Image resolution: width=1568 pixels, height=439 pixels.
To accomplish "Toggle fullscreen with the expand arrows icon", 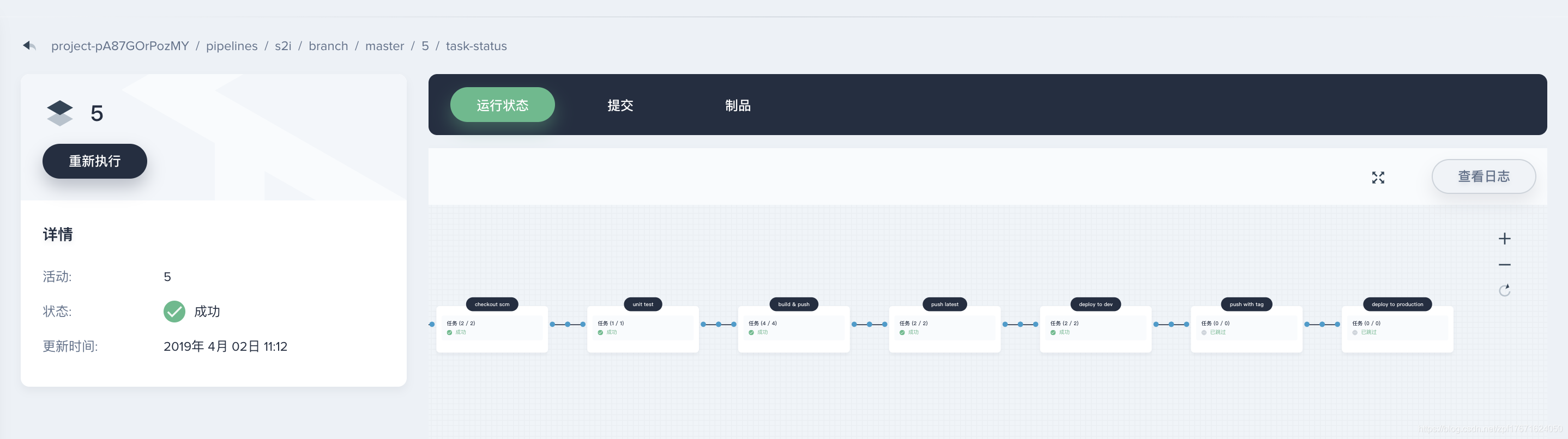I will tap(1378, 178).
